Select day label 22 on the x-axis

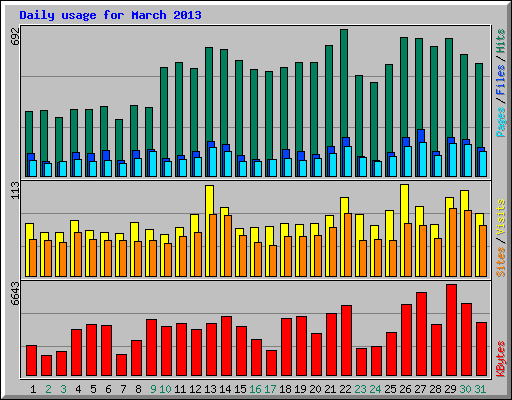click(x=345, y=389)
